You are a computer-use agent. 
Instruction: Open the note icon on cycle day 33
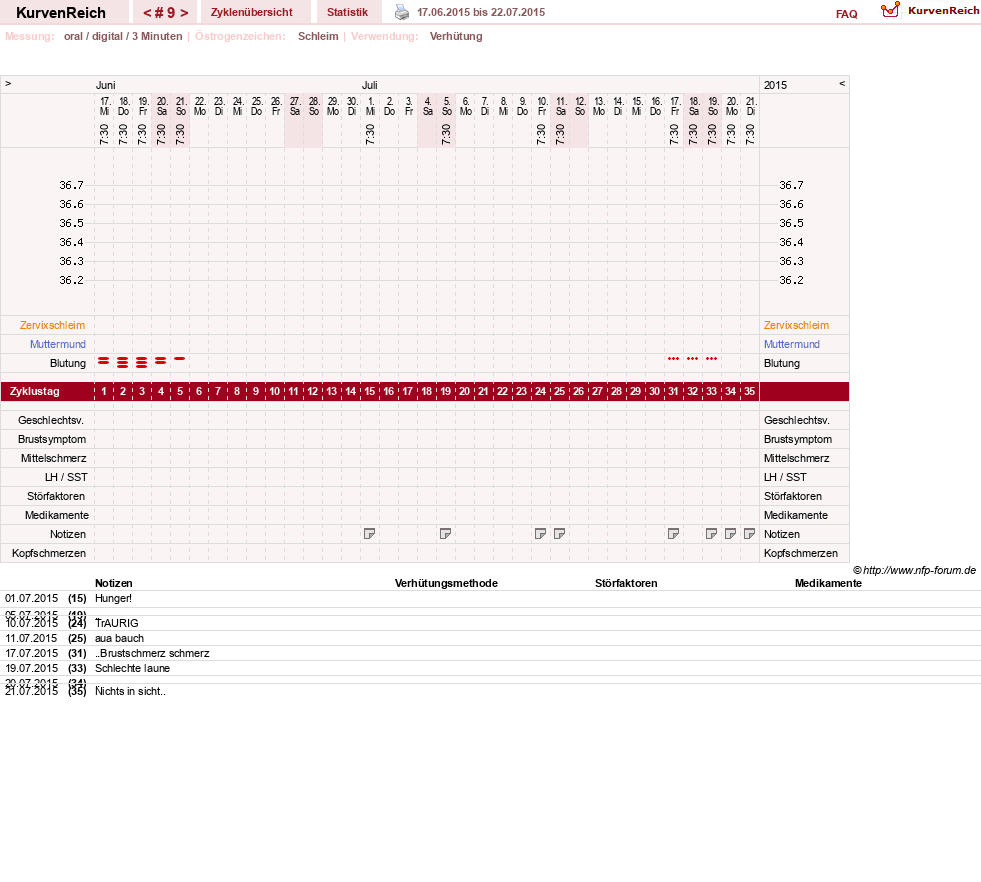(x=711, y=534)
